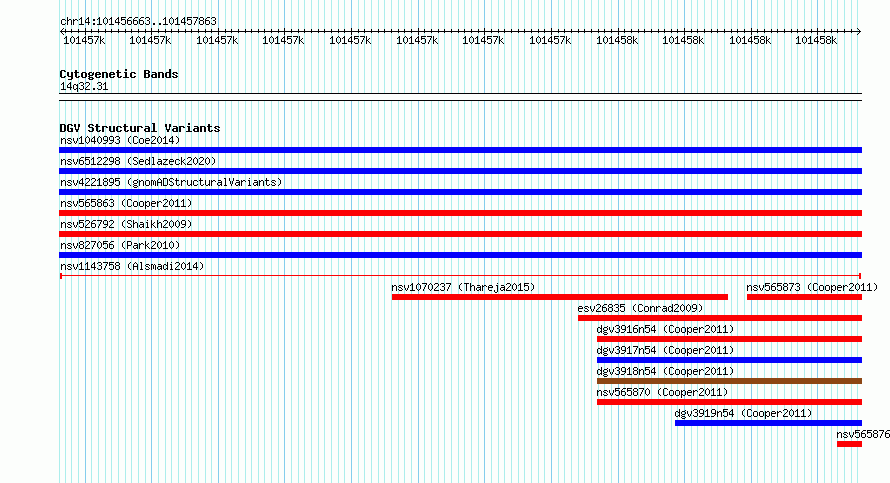Open nsv1070237 (Thareja2015) variant label
Screen dimensions: 890x483
(463, 287)
